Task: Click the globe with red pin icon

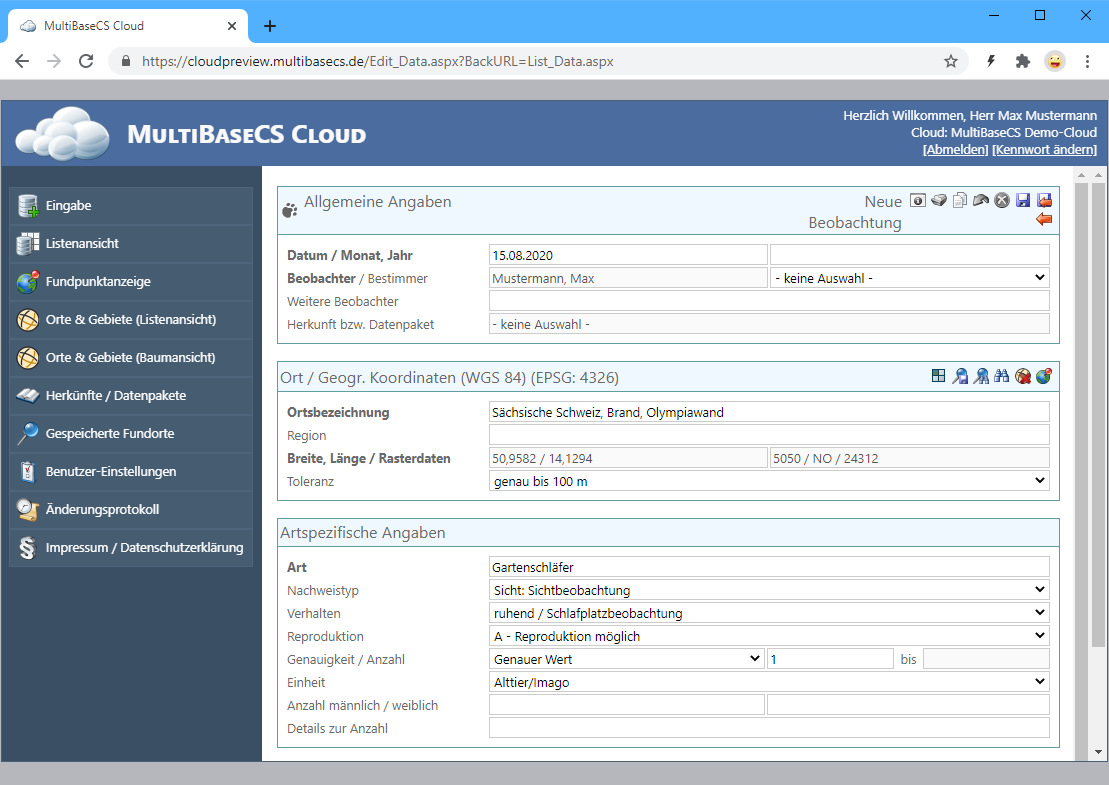Action: tap(1044, 376)
